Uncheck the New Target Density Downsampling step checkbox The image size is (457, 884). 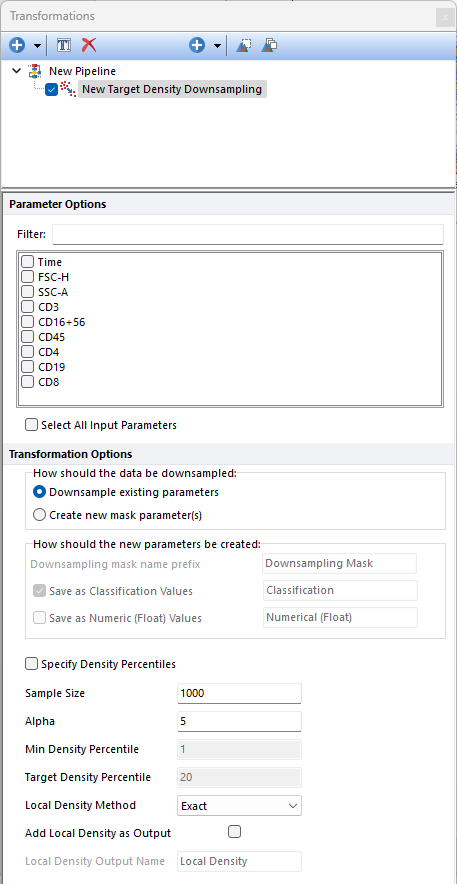pos(52,89)
